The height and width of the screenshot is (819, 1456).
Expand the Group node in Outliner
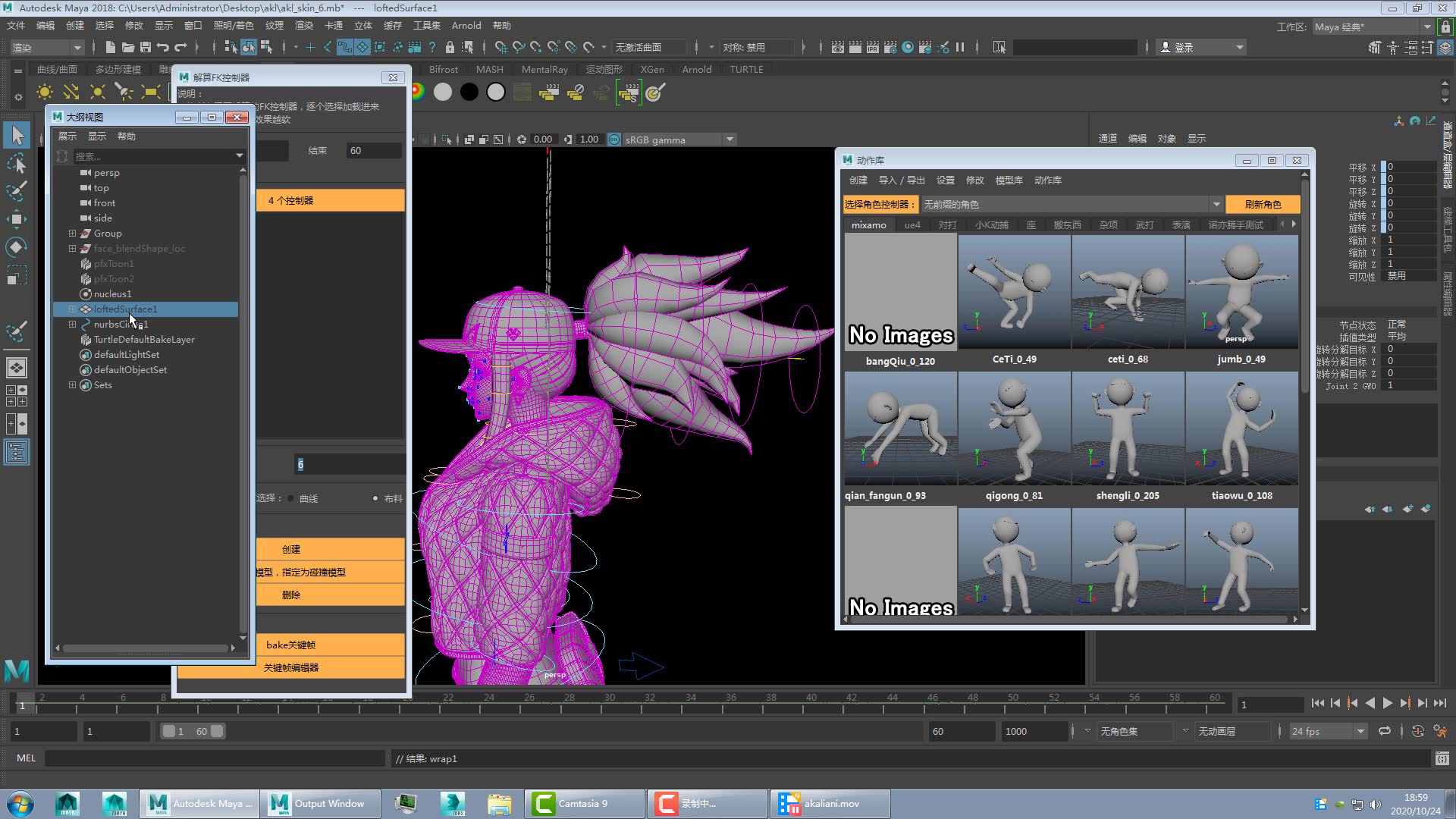coord(72,234)
